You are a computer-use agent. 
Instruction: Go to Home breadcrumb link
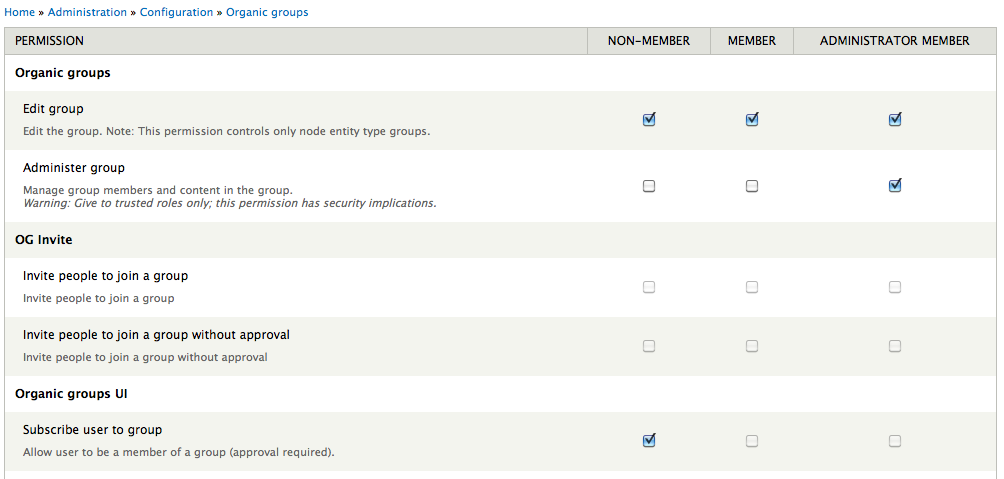pyautogui.click(x=20, y=12)
